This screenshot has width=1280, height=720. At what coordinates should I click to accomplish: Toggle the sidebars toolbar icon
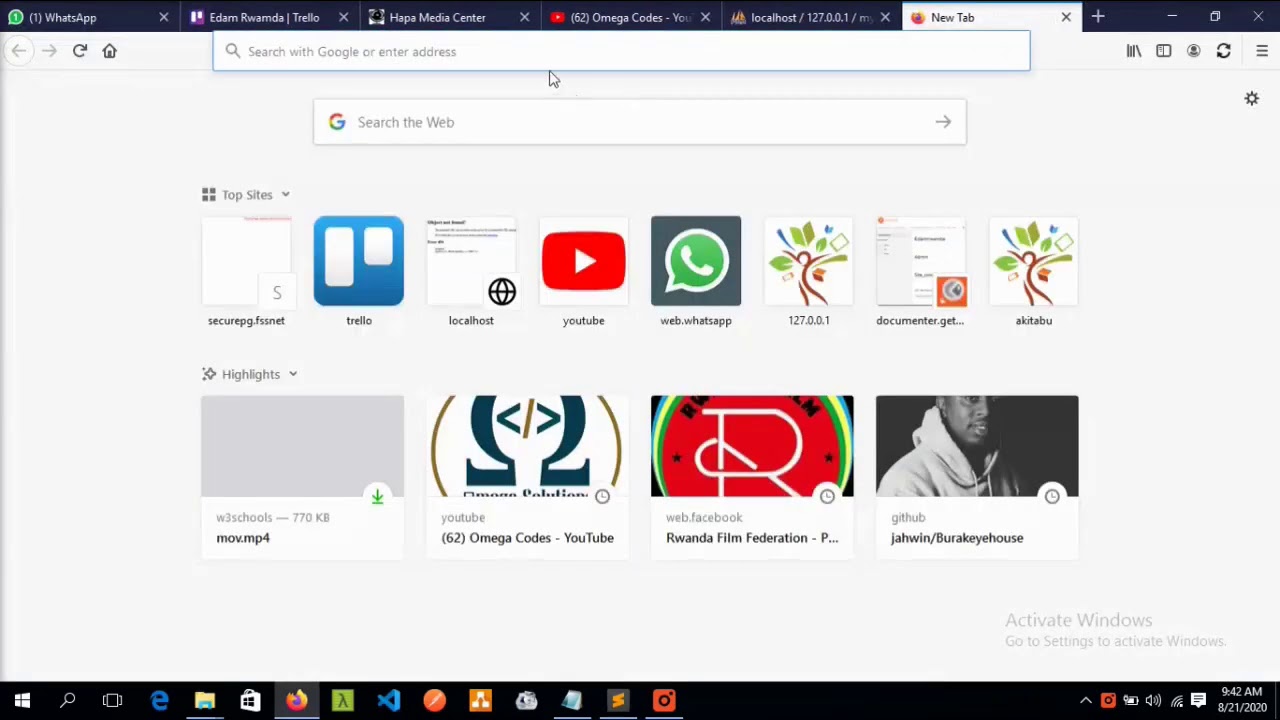[x=1164, y=51]
